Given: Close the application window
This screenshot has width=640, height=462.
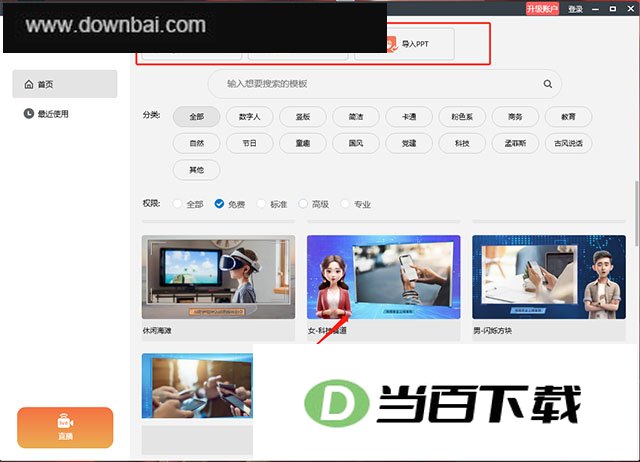Looking at the screenshot, I should (631, 9).
